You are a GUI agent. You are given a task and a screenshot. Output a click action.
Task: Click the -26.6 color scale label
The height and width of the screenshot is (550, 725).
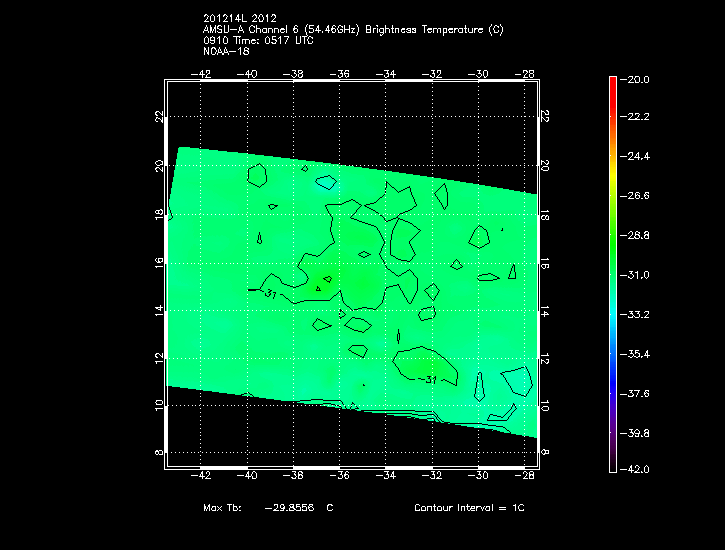(x=638, y=196)
